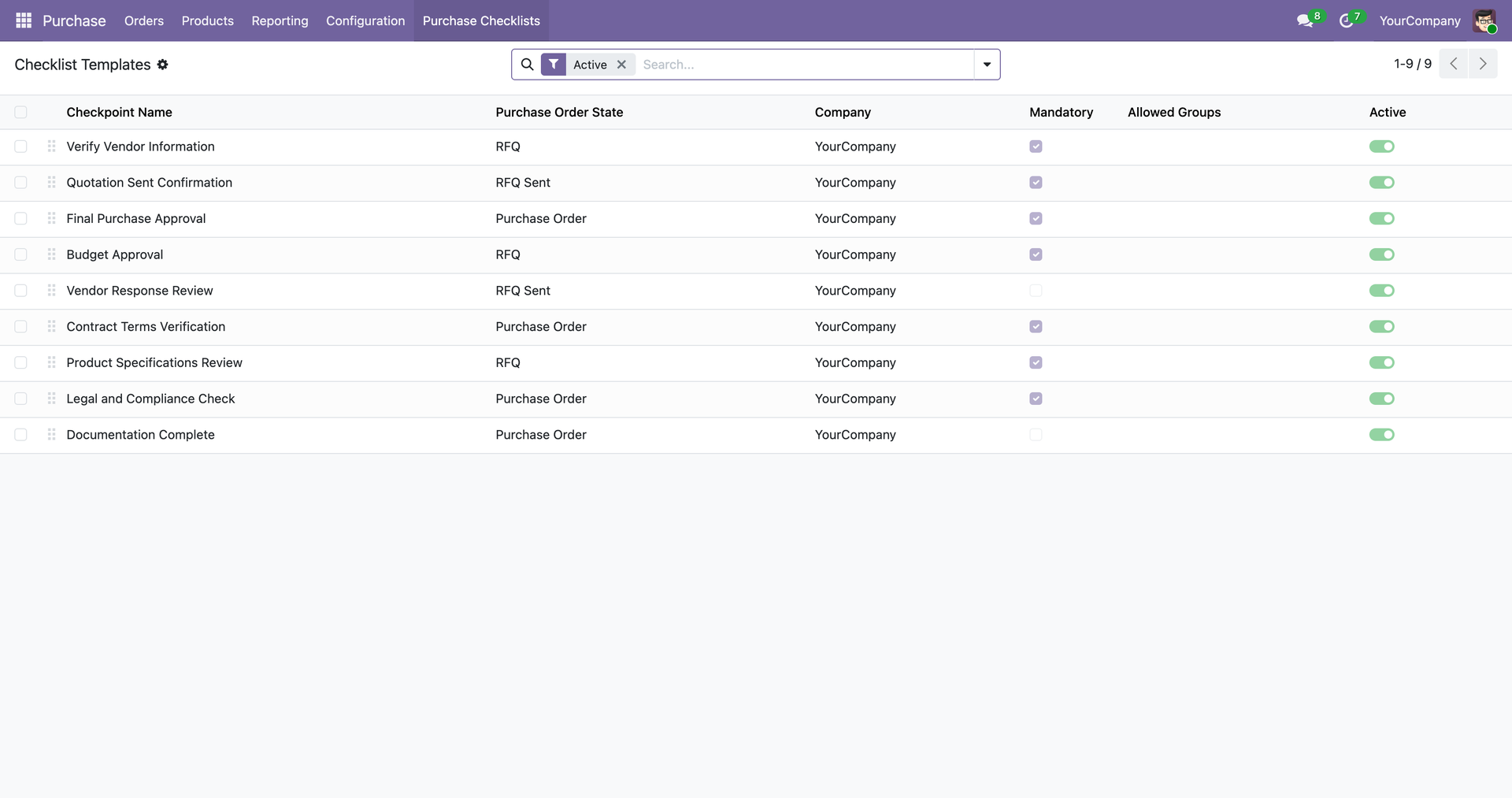Toggle off Active for Legal and Compliance Check
This screenshot has width=1512, height=798.
pos(1383,399)
